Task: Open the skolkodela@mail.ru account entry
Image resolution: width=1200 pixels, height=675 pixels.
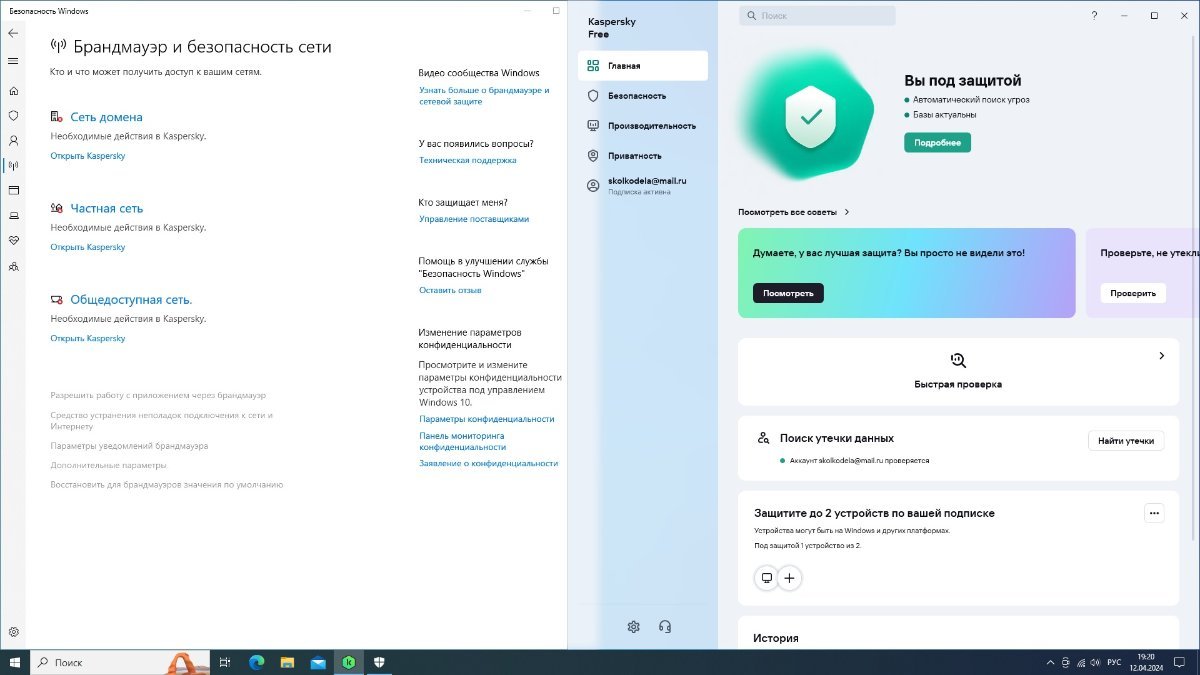Action: pos(643,186)
